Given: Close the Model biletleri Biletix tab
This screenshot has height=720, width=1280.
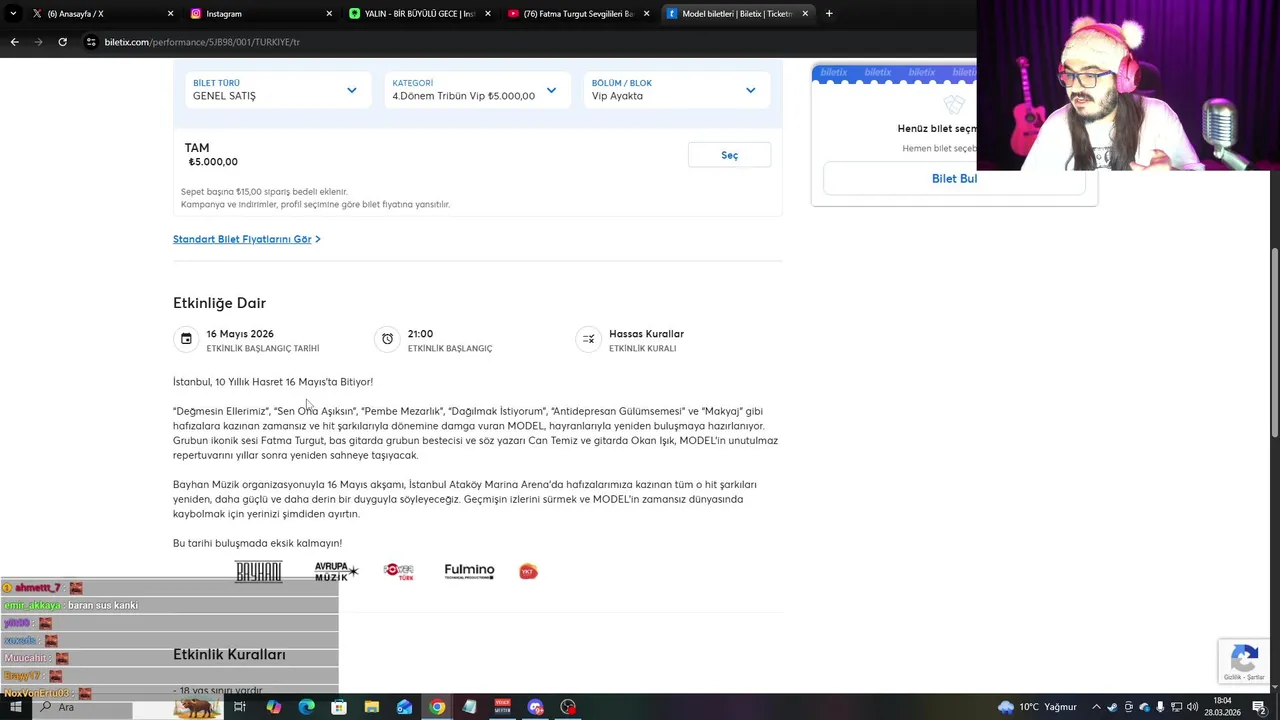Looking at the screenshot, I should click(805, 14).
